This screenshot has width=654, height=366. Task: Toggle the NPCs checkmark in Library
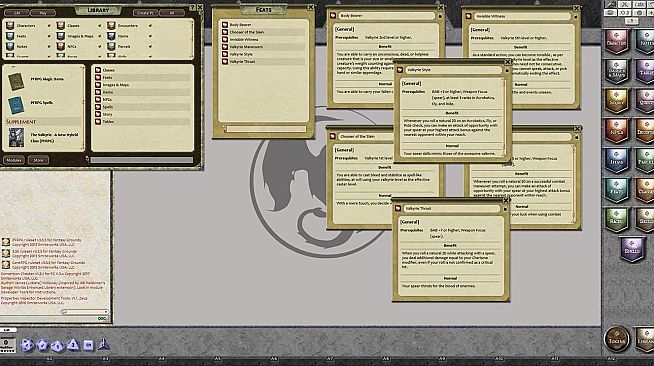[99, 46]
